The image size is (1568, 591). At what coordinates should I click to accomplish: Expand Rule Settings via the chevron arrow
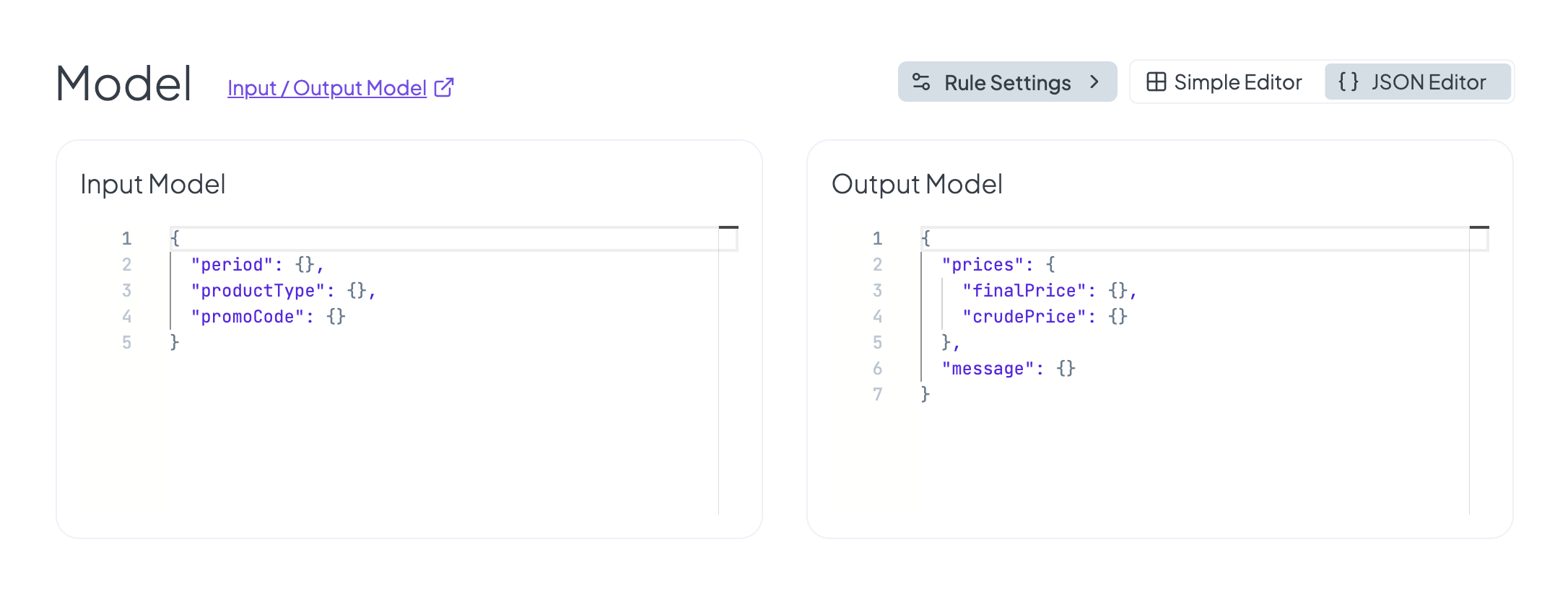tap(1094, 82)
